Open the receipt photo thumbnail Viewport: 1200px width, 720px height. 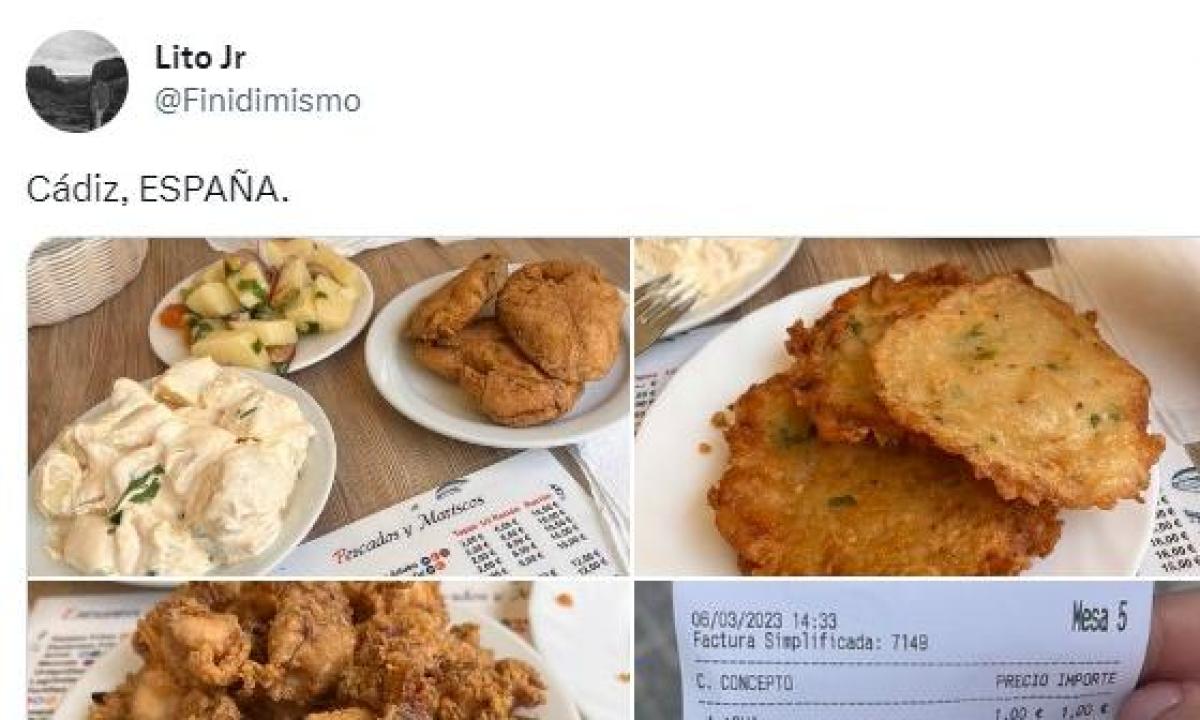(917, 650)
